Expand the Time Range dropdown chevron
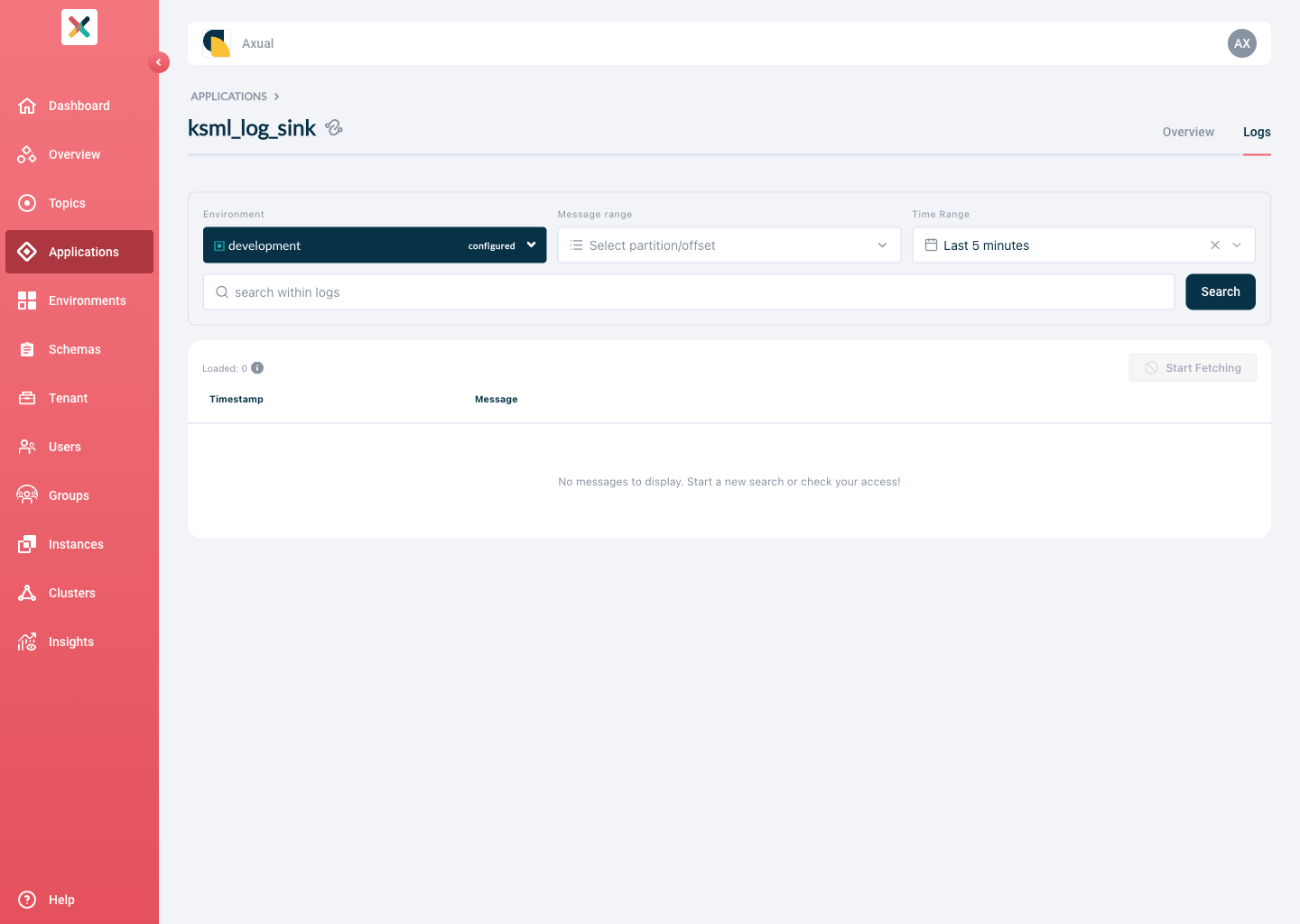This screenshot has width=1300, height=924. tap(1237, 245)
